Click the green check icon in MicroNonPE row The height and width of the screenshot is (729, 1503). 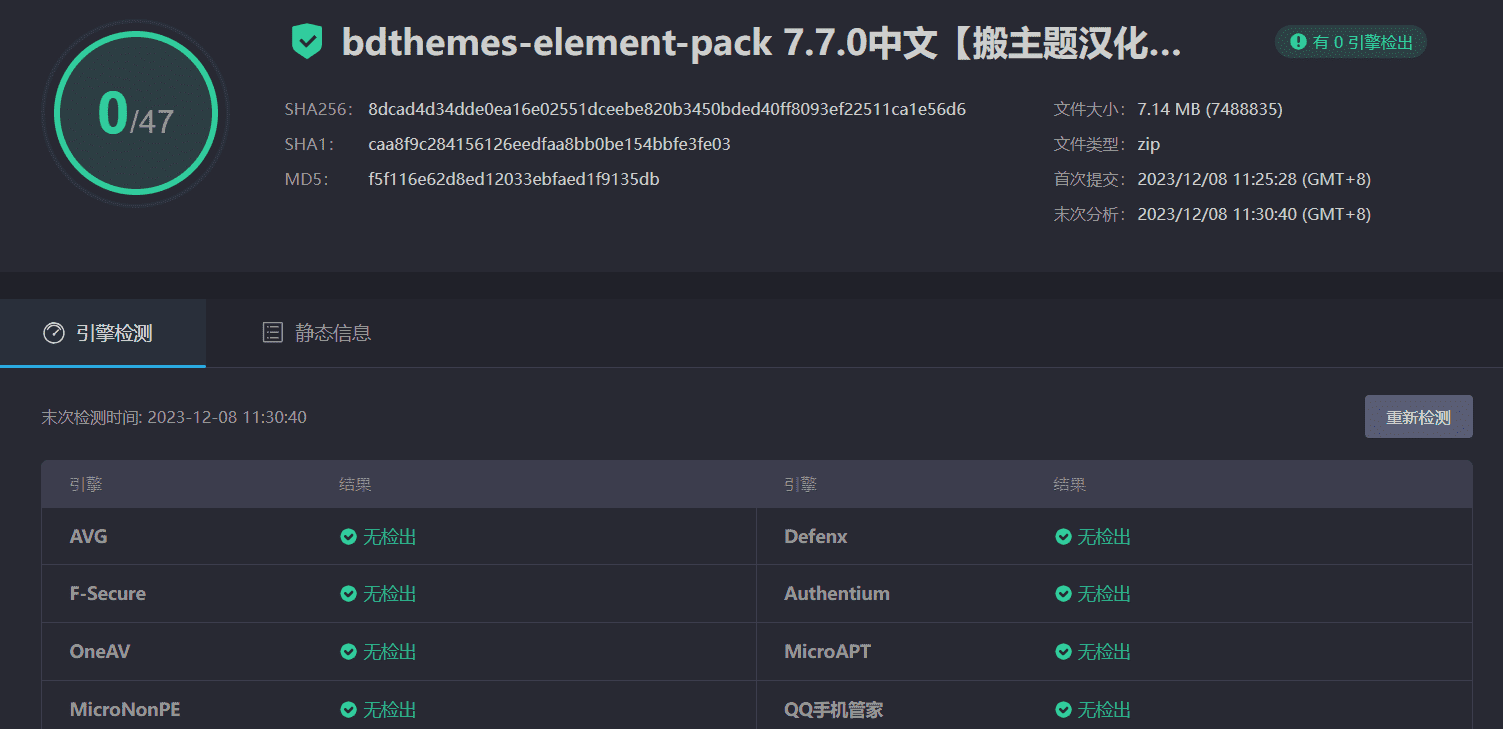[x=348, y=710]
